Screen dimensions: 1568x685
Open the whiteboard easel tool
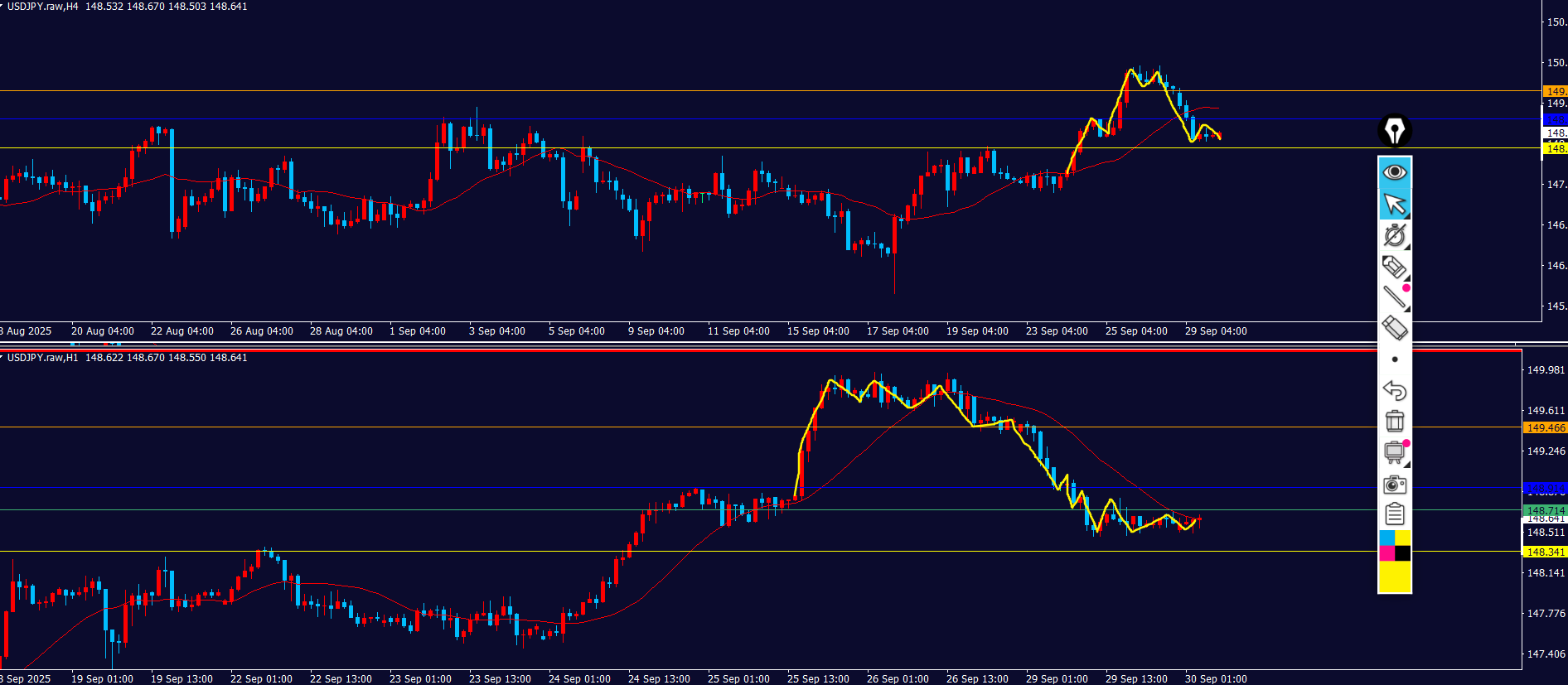point(1395,452)
